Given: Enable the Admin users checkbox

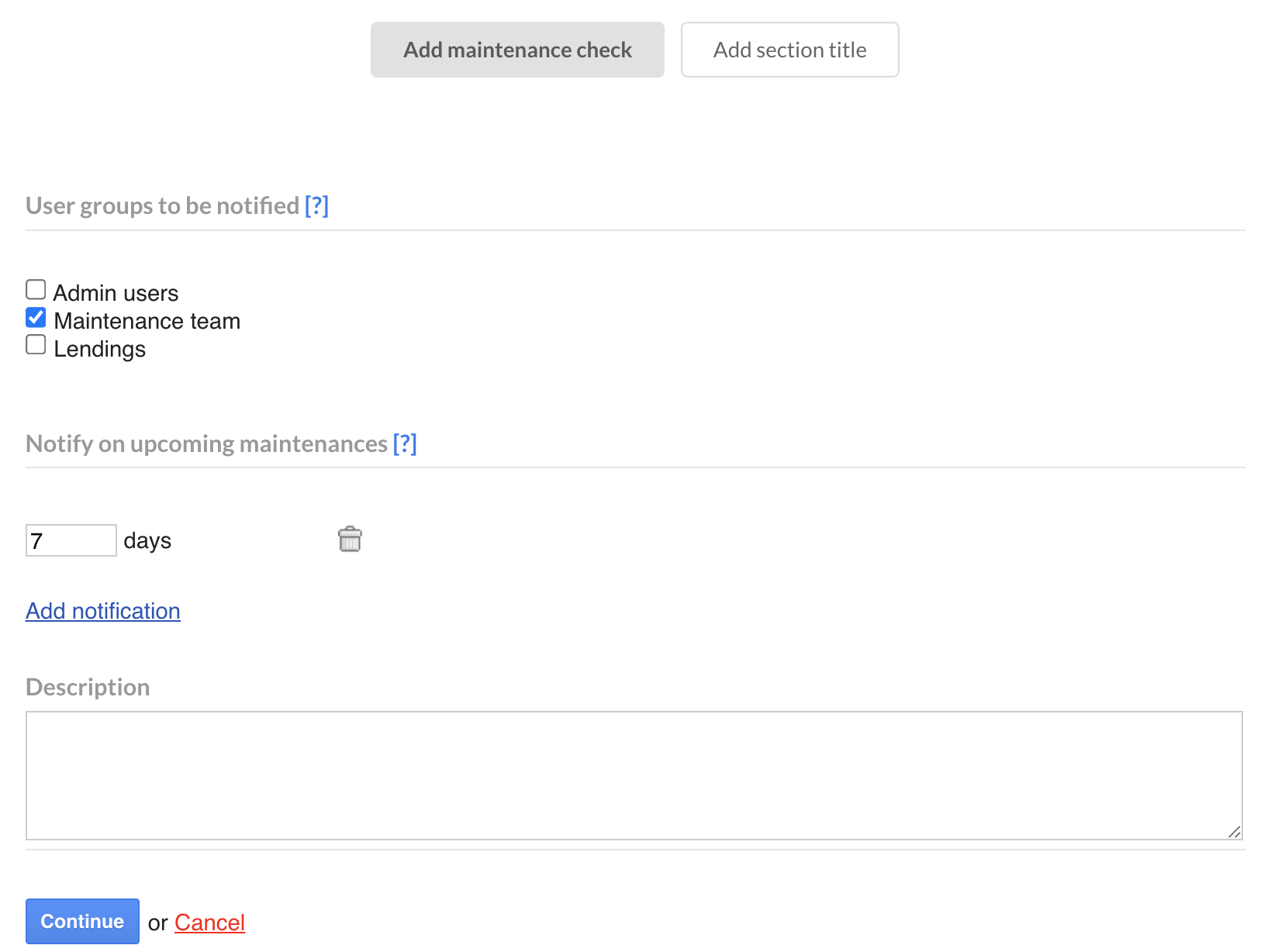Looking at the screenshot, I should pyautogui.click(x=36, y=290).
